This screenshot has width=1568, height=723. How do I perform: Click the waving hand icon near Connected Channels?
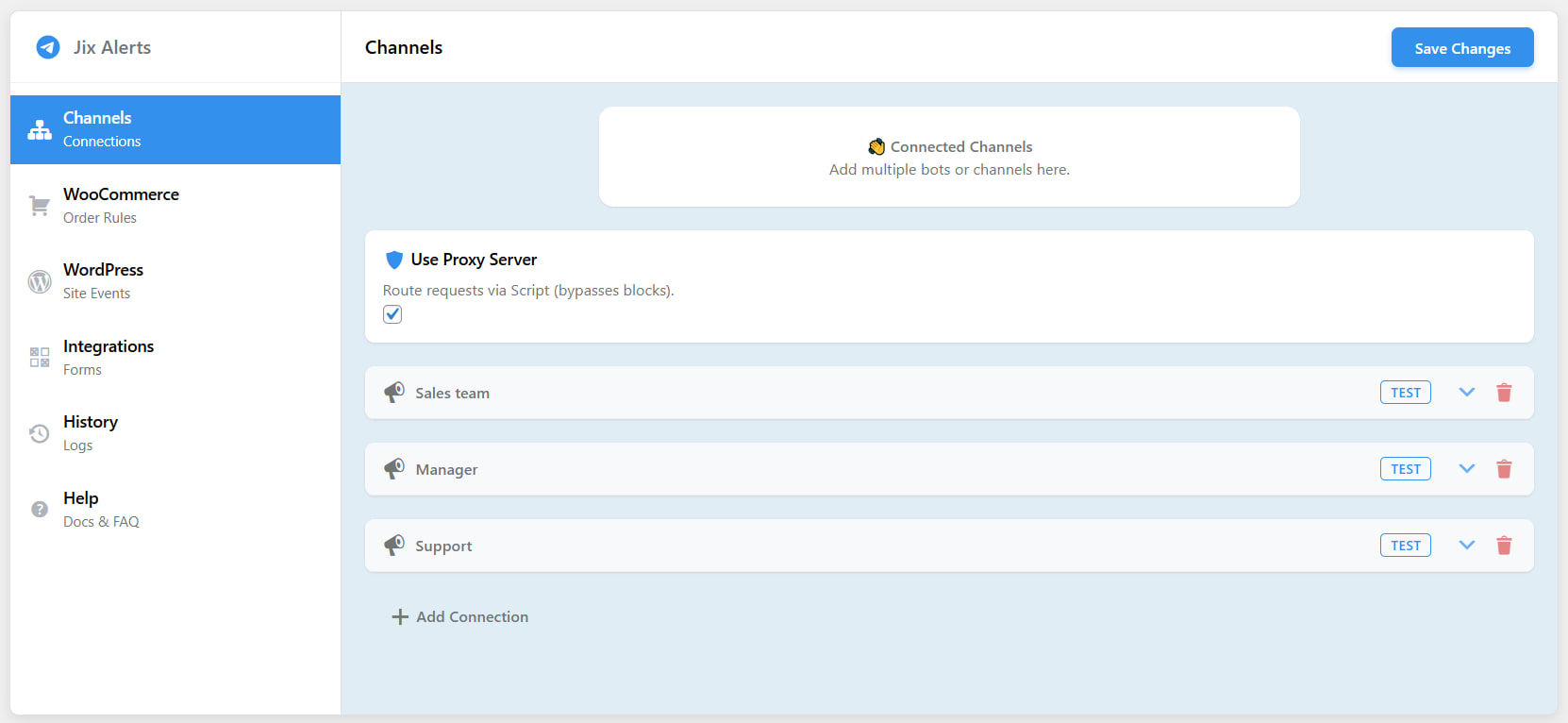point(876,146)
